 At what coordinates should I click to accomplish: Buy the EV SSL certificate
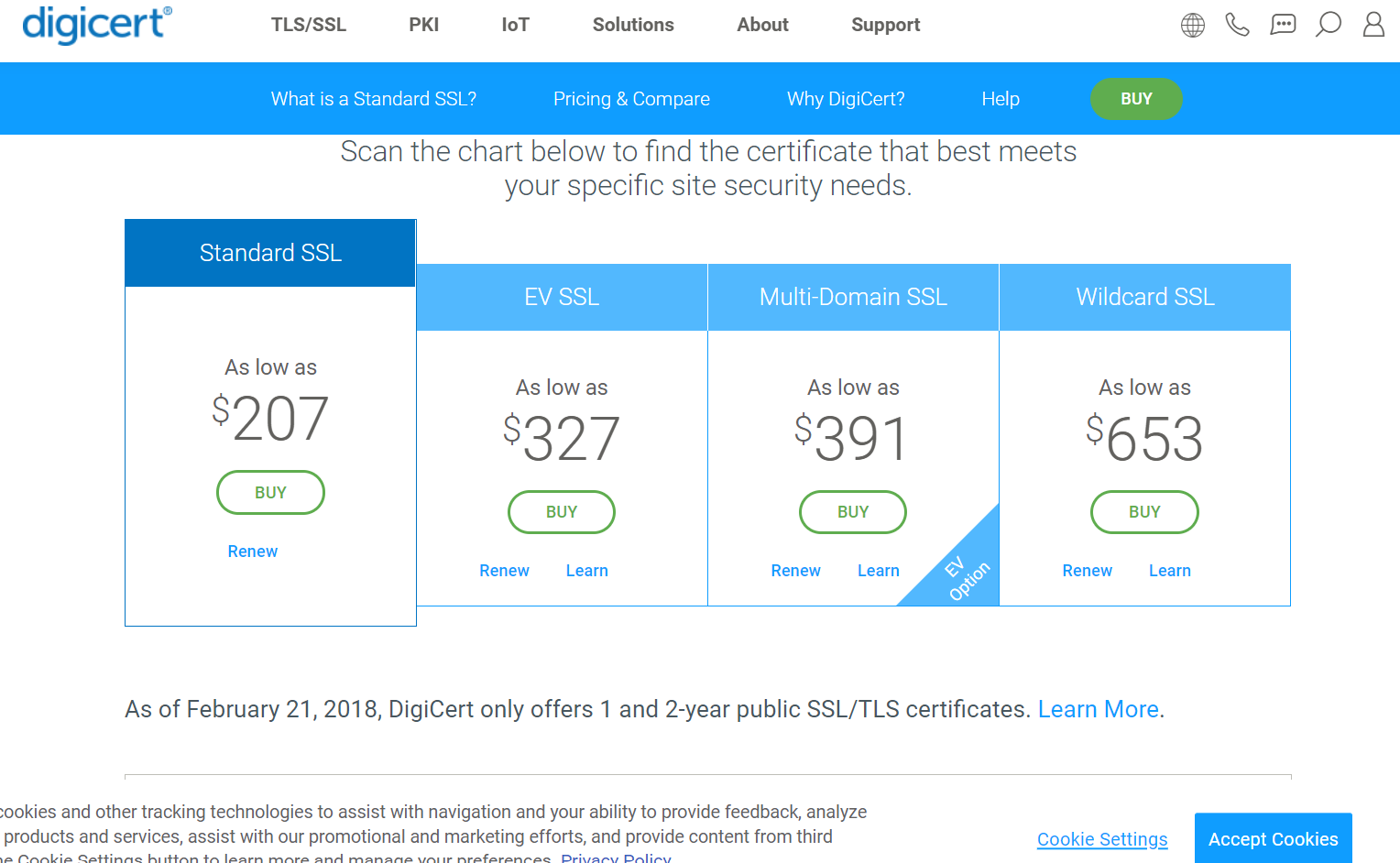(x=562, y=512)
